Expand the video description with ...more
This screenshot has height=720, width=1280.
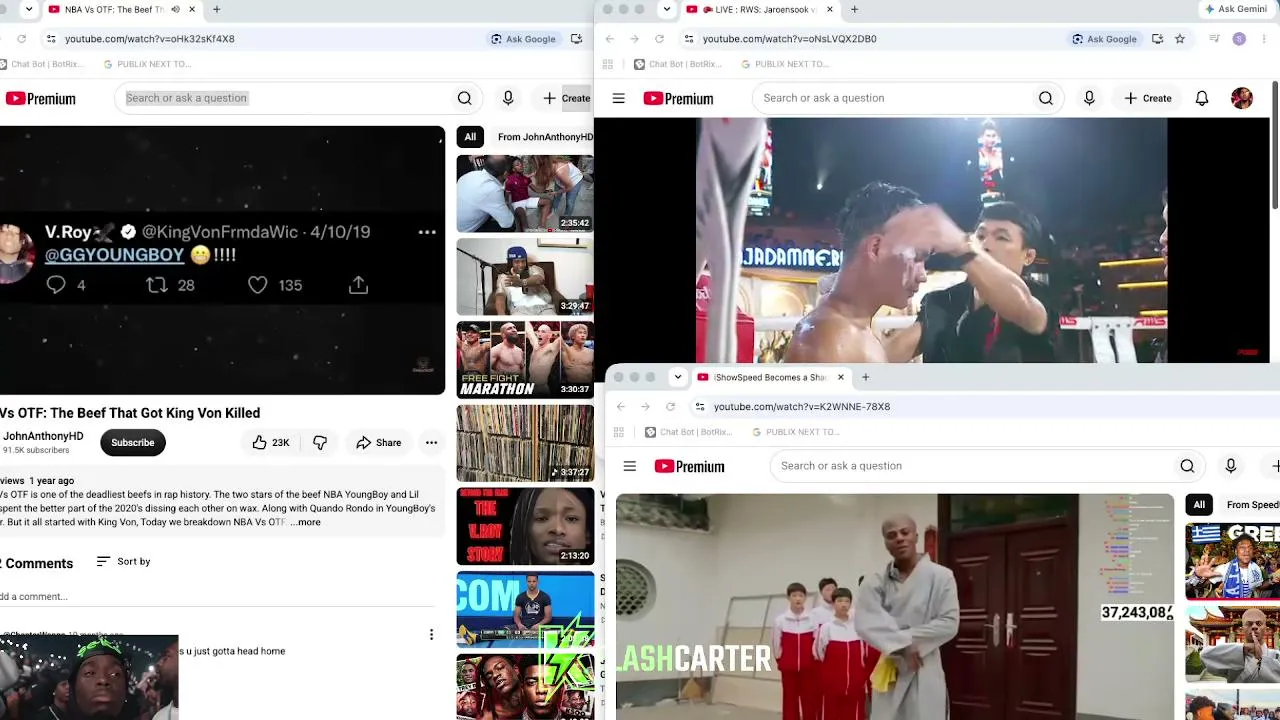click(x=306, y=522)
